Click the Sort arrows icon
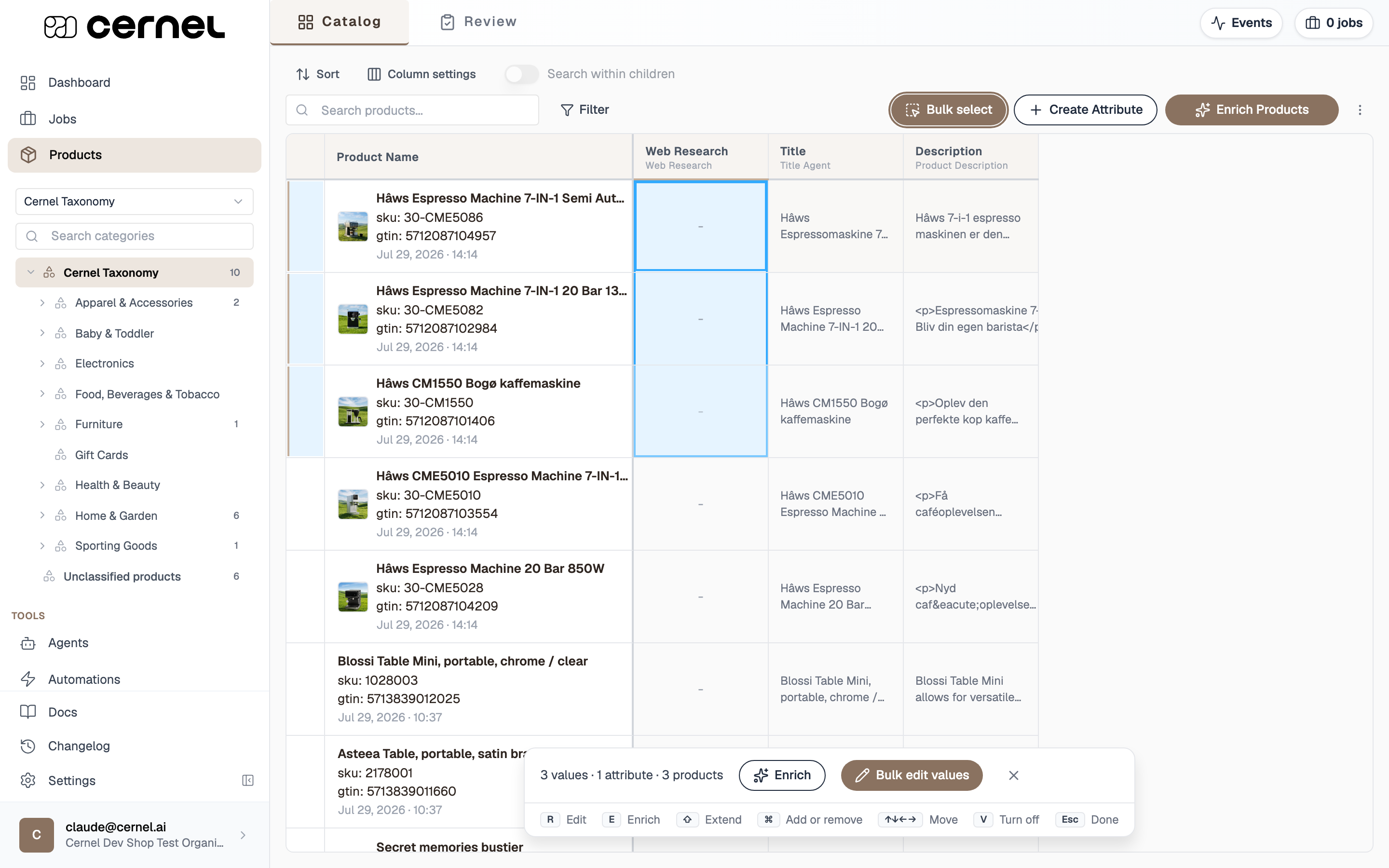Screen dimensions: 1389x868 (302, 74)
